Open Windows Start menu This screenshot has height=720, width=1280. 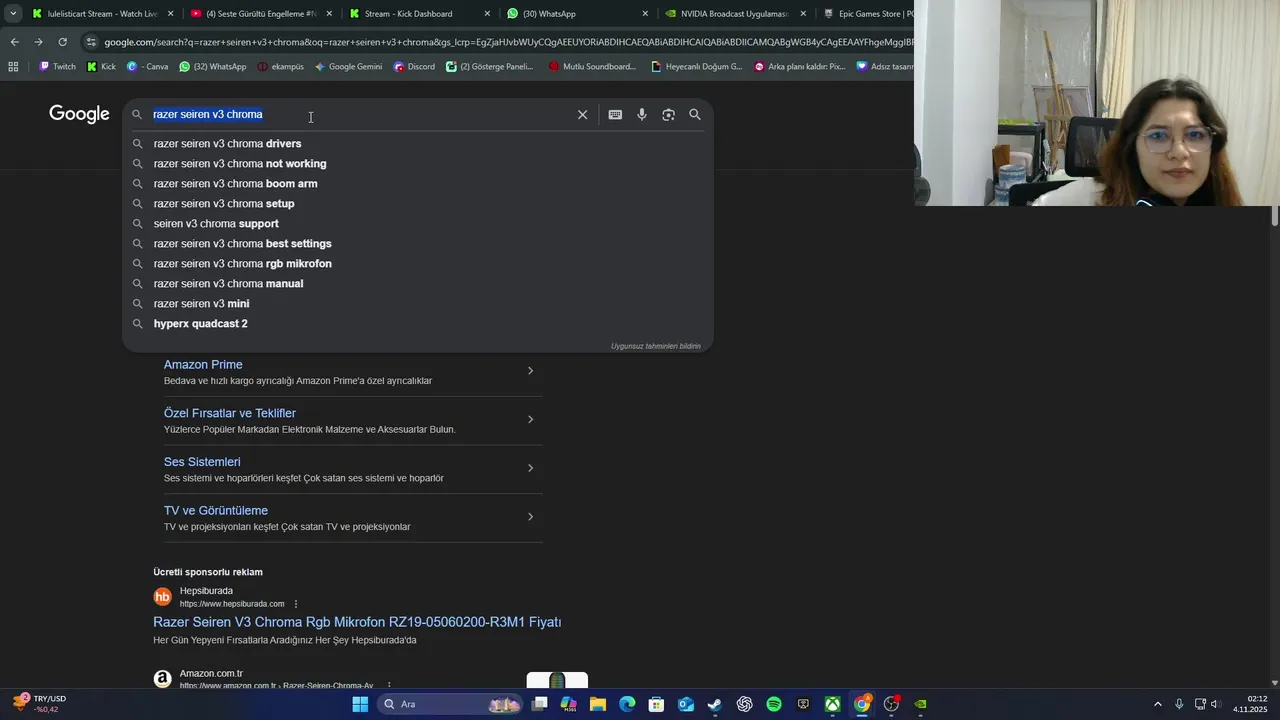coord(360,704)
